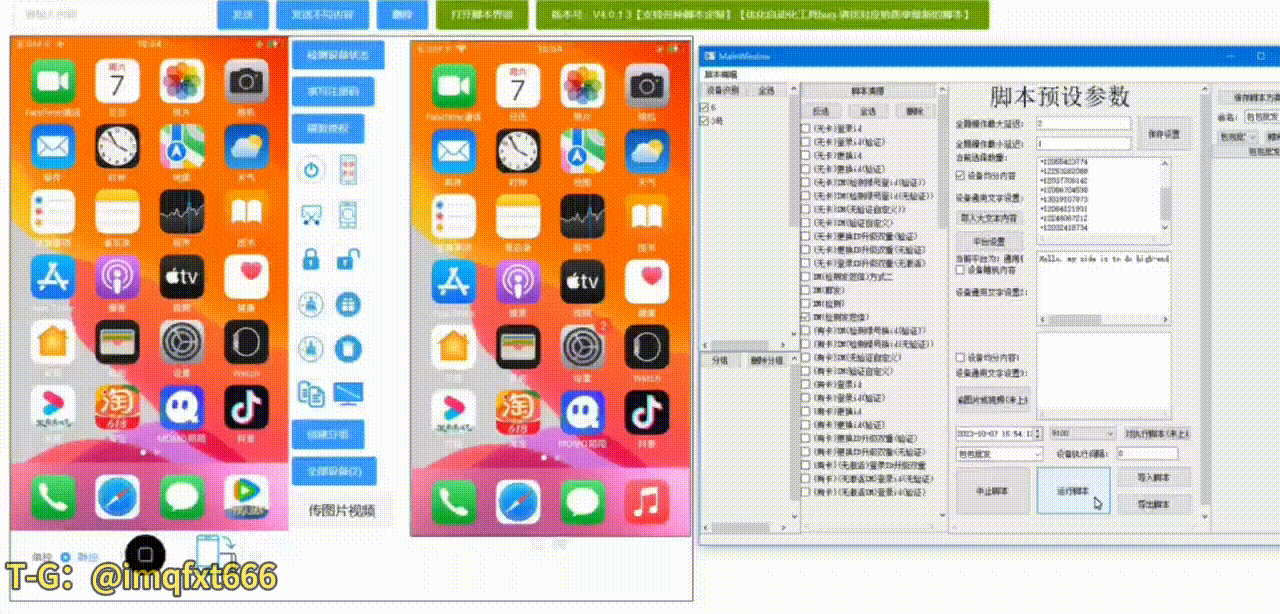Open MOMO app on the right phone screen
The width and height of the screenshot is (1280, 614).
[x=583, y=413]
